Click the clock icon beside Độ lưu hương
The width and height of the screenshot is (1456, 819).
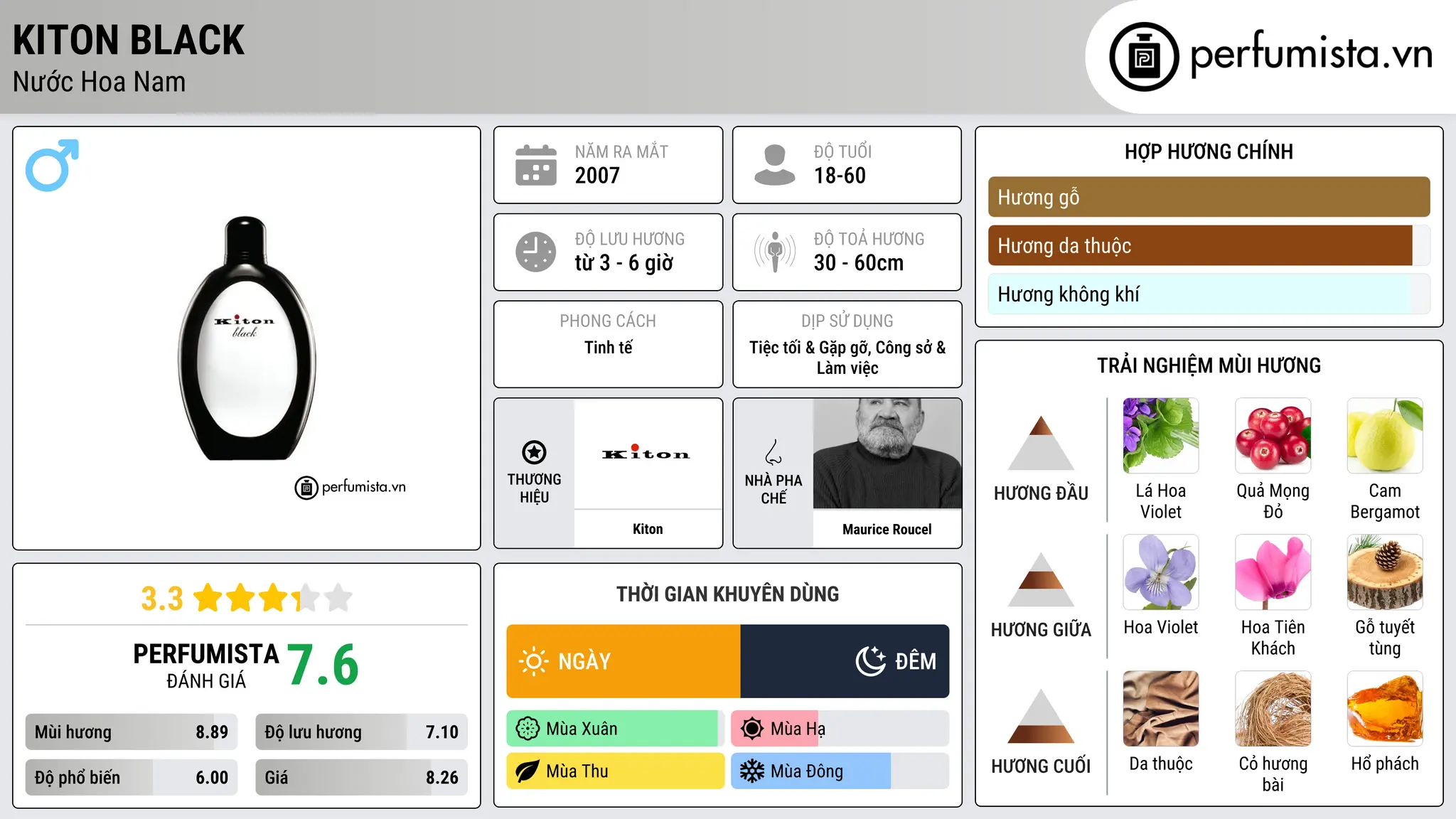[536, 252]
